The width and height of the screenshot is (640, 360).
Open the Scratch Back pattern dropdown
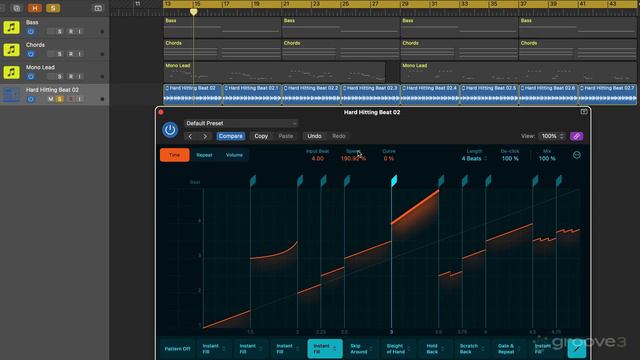(472, 349)
